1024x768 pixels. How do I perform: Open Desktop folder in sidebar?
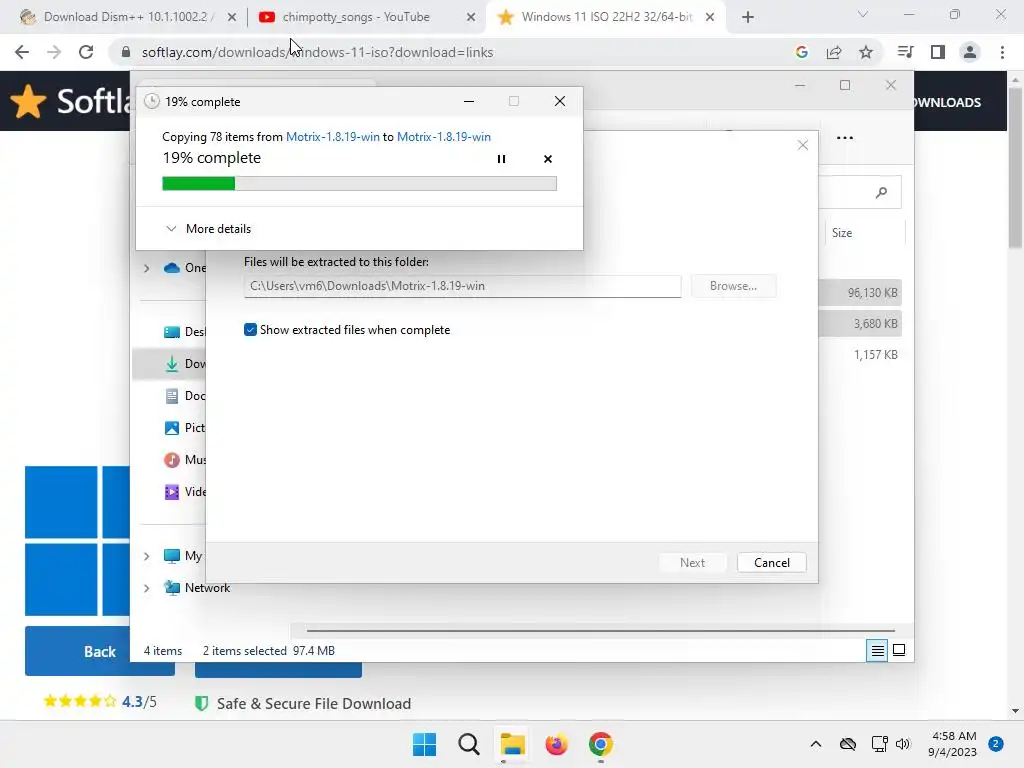[x=184, y=332]
